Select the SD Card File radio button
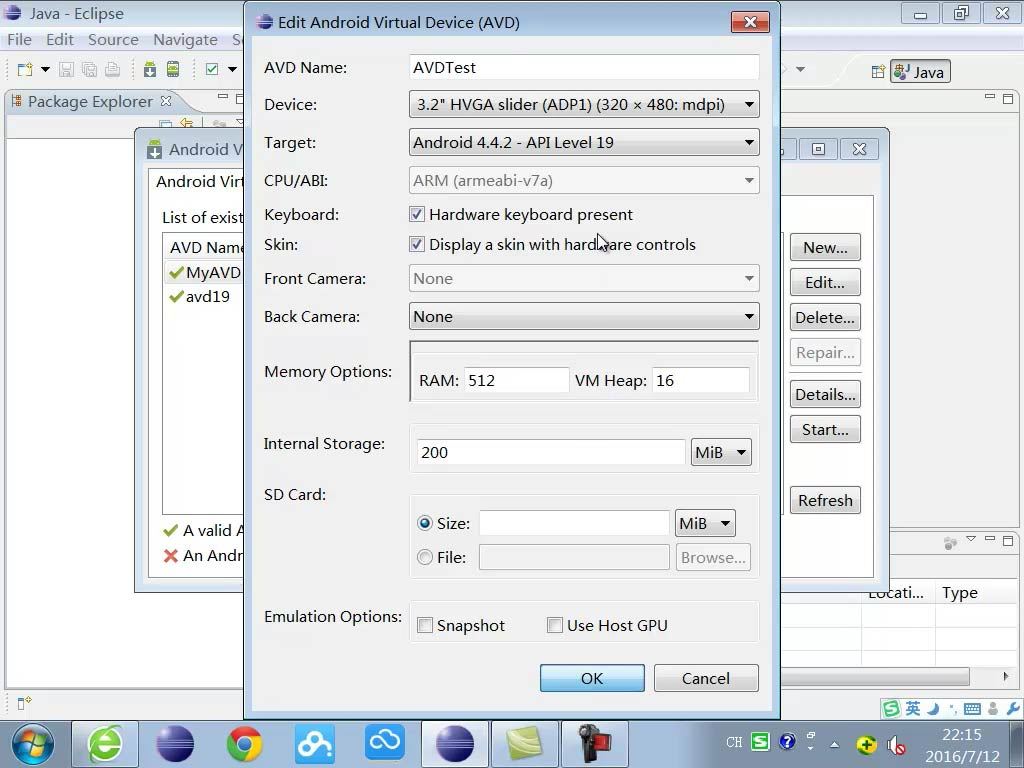1024x768 pixels. 424,557
